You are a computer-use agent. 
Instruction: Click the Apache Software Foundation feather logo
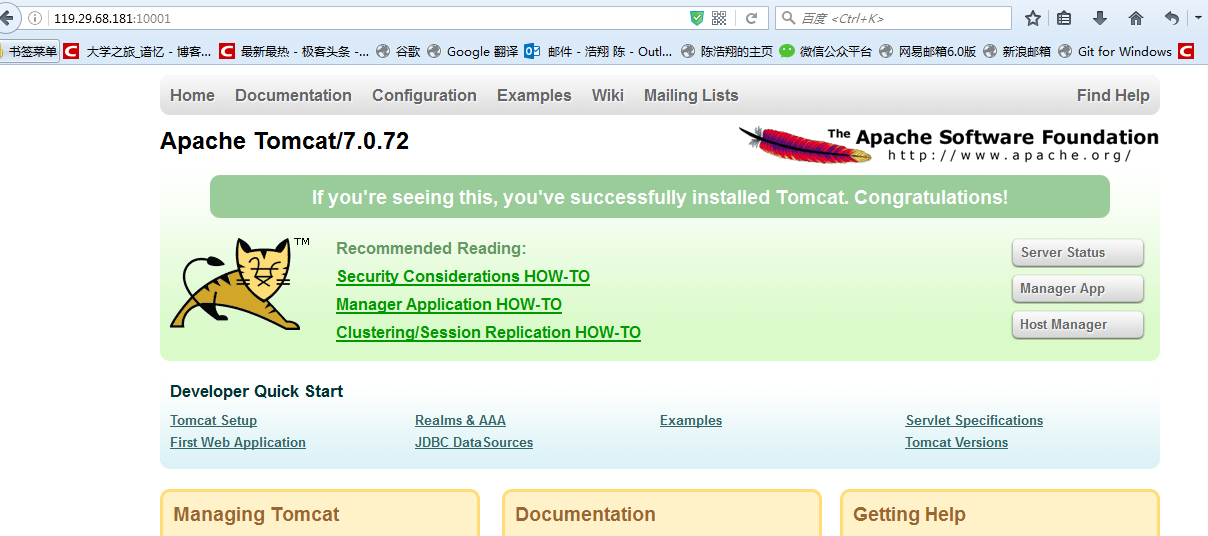coord(948,144)
